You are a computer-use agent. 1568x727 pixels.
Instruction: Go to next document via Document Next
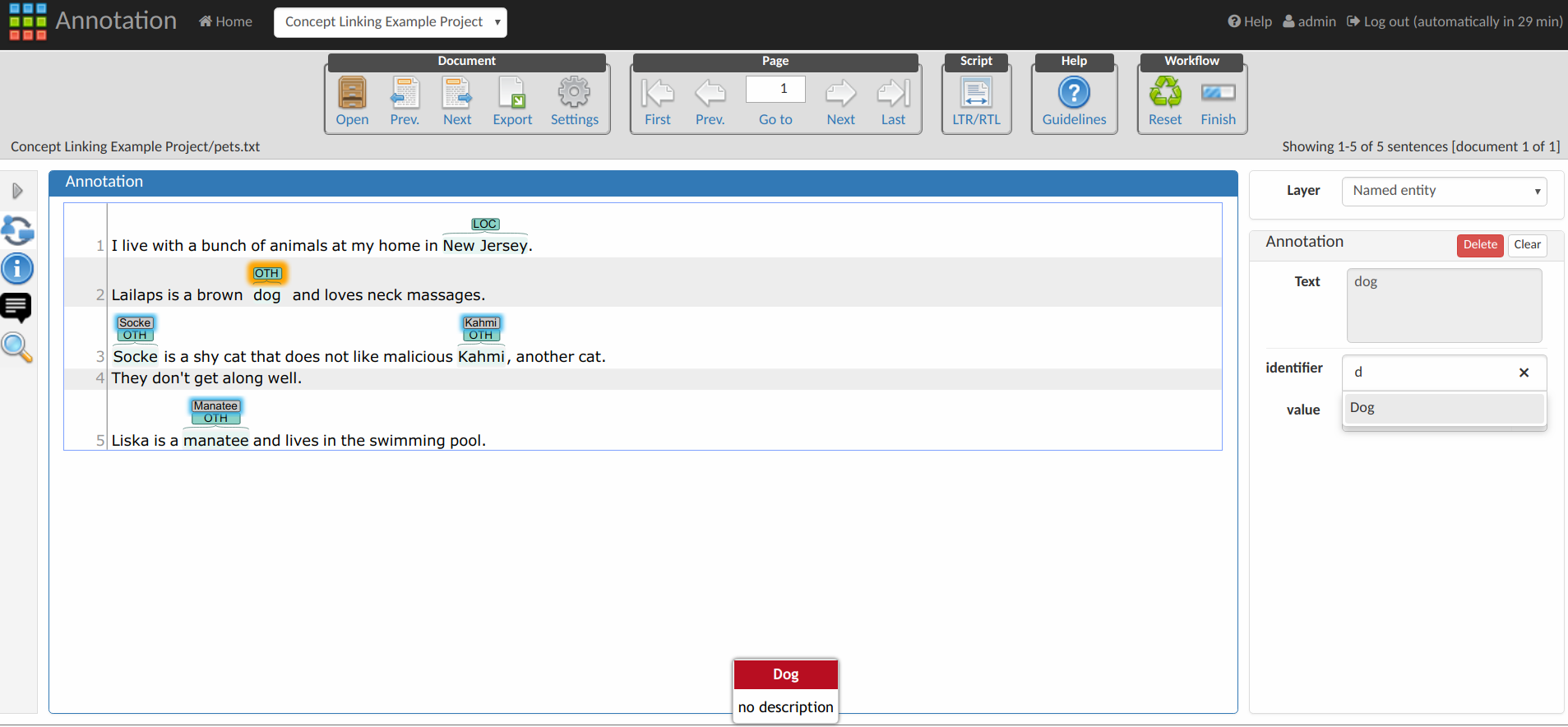(457, 101)
